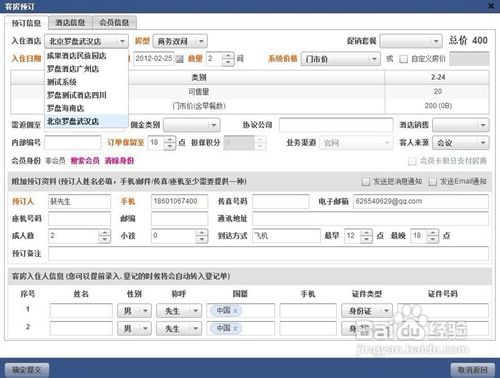The image size is (500, 378).
Task: Select 罗盘酒店广州店 from the hotel list
Action: tap(86, 69)
